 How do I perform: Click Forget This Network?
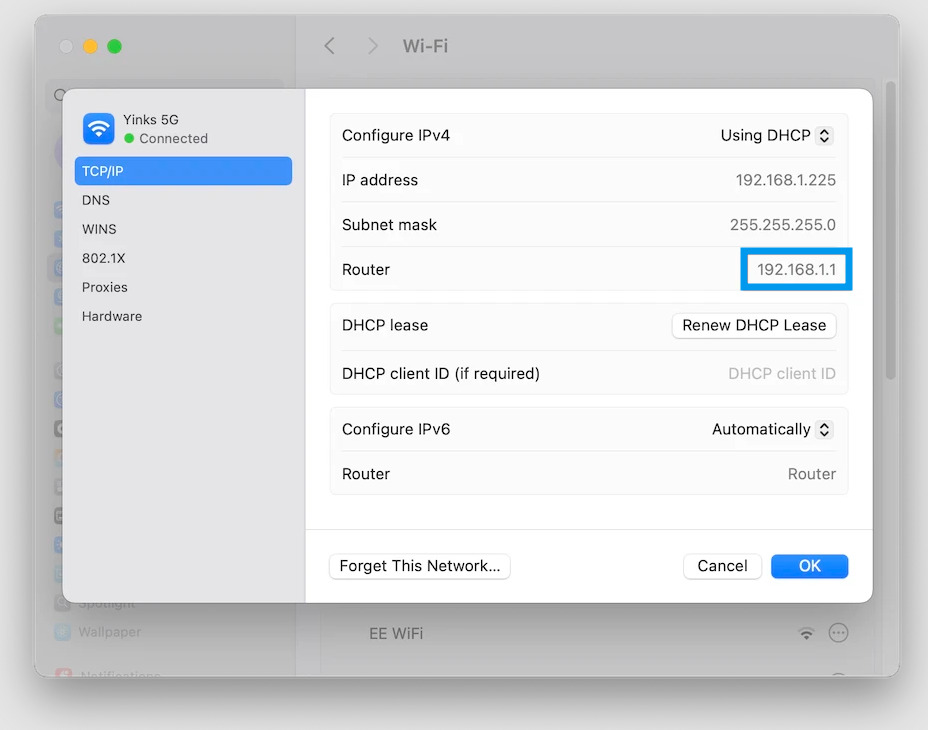pos(419,566)
